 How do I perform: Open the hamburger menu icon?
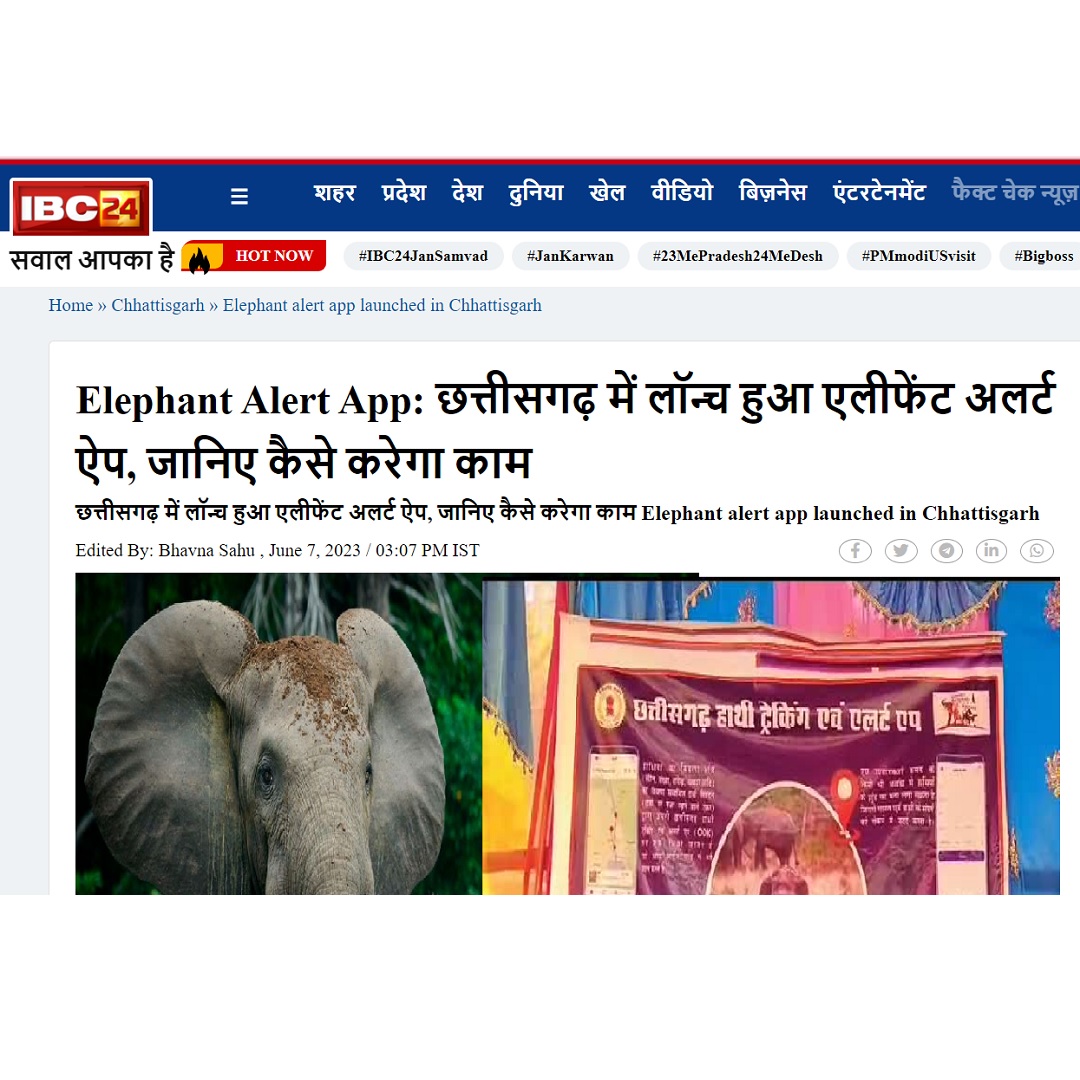(x=239, y=196)
